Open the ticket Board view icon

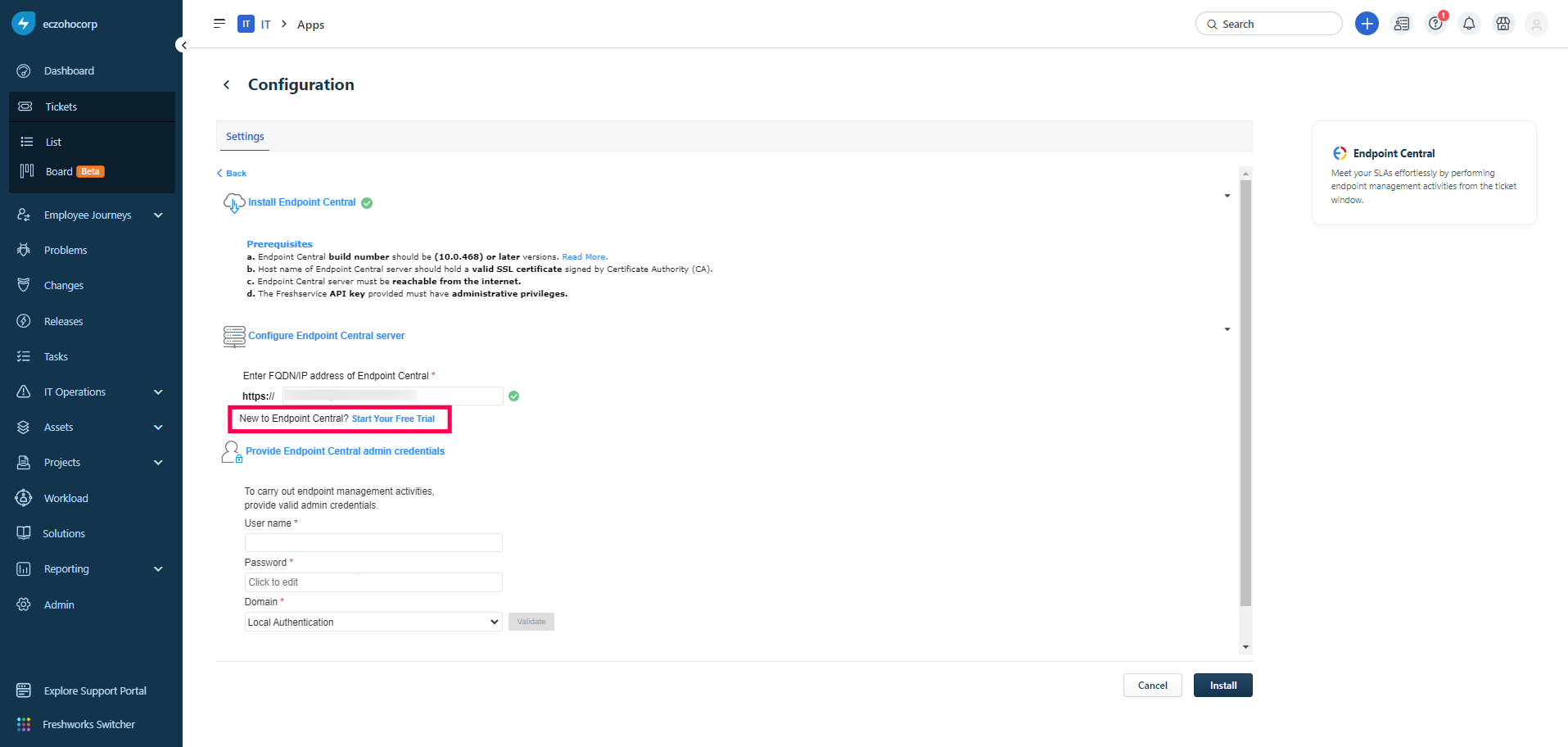coord(27,171)
